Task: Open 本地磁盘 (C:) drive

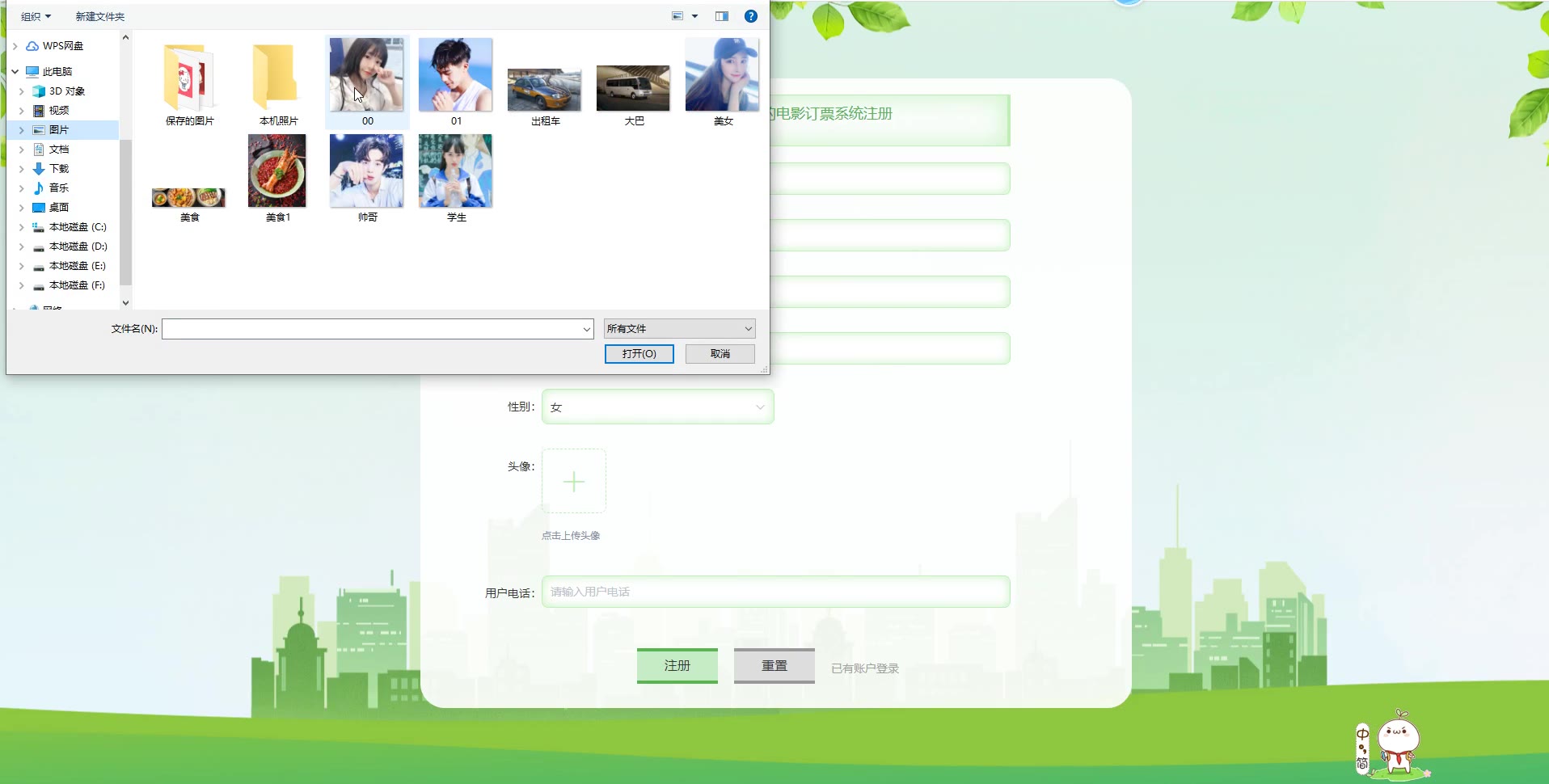Action: (x=78, y=227)
